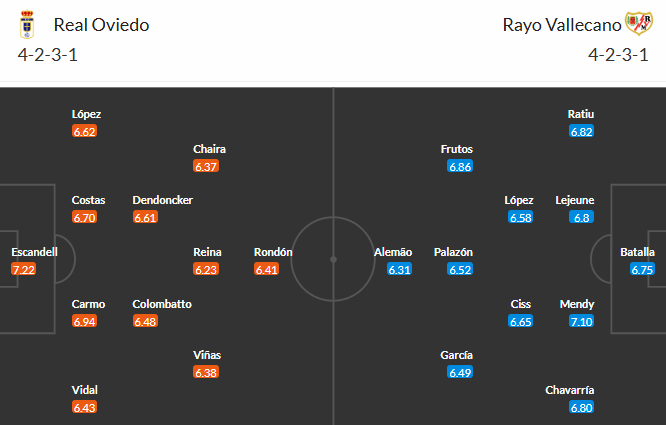Click the Rayo Vallecano club crest
The image size is (666, 425).
pos(638,24)
